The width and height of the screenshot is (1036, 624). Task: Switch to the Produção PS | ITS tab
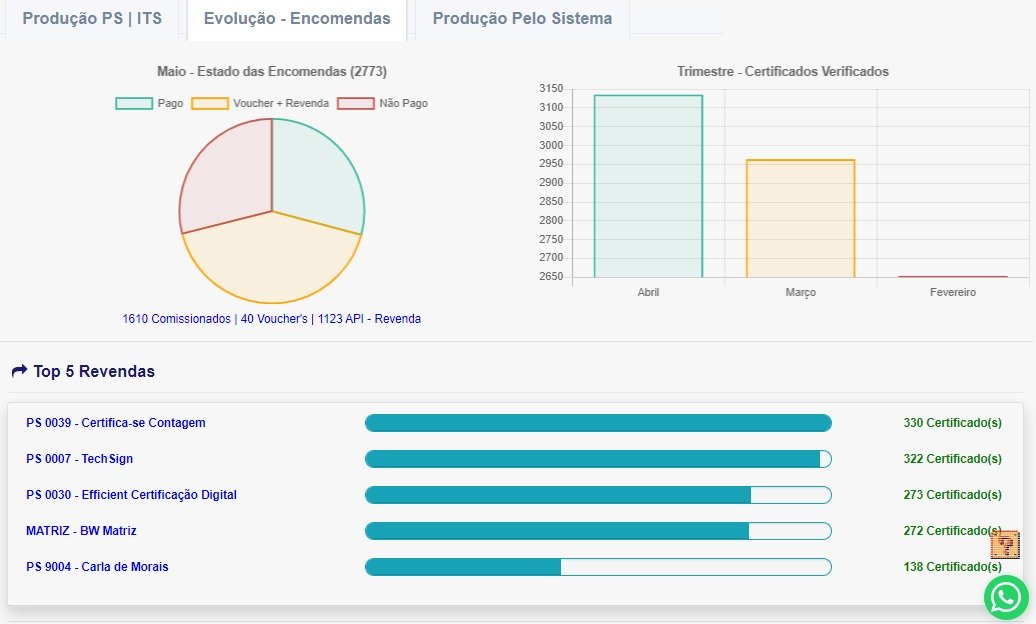(x=92, y=19)
